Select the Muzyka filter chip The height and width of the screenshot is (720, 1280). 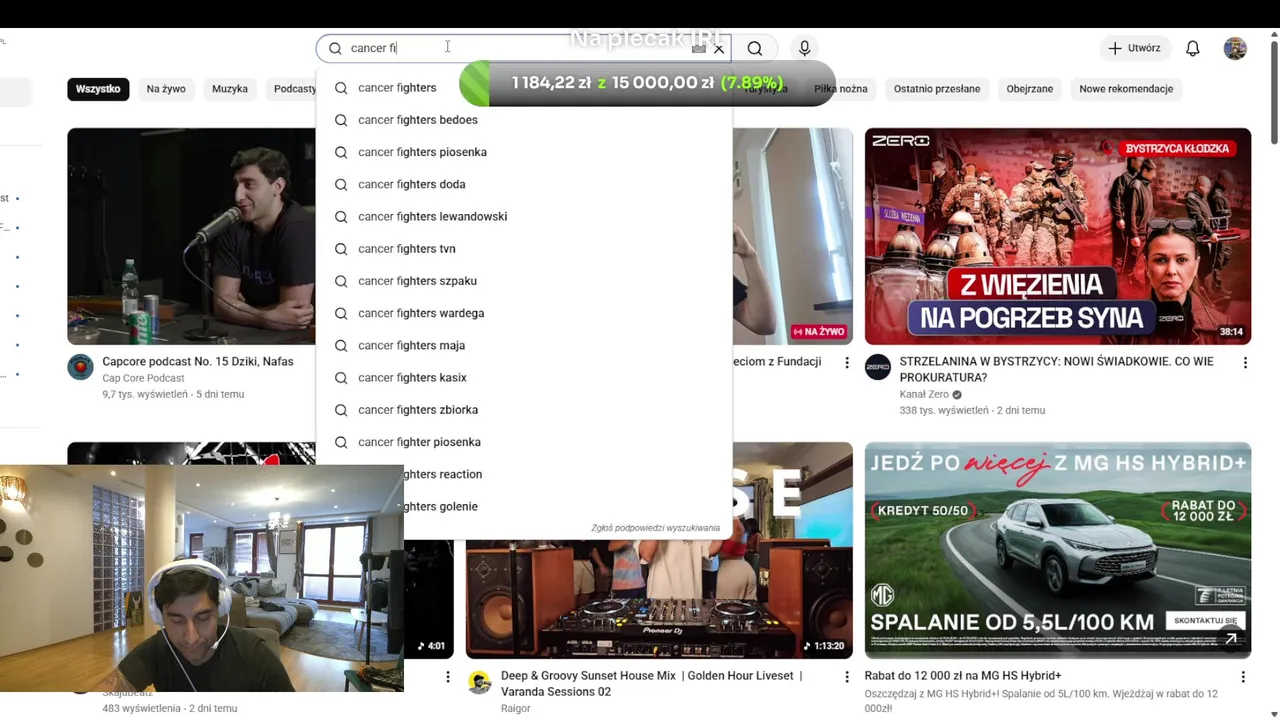[x=230, y=89]
